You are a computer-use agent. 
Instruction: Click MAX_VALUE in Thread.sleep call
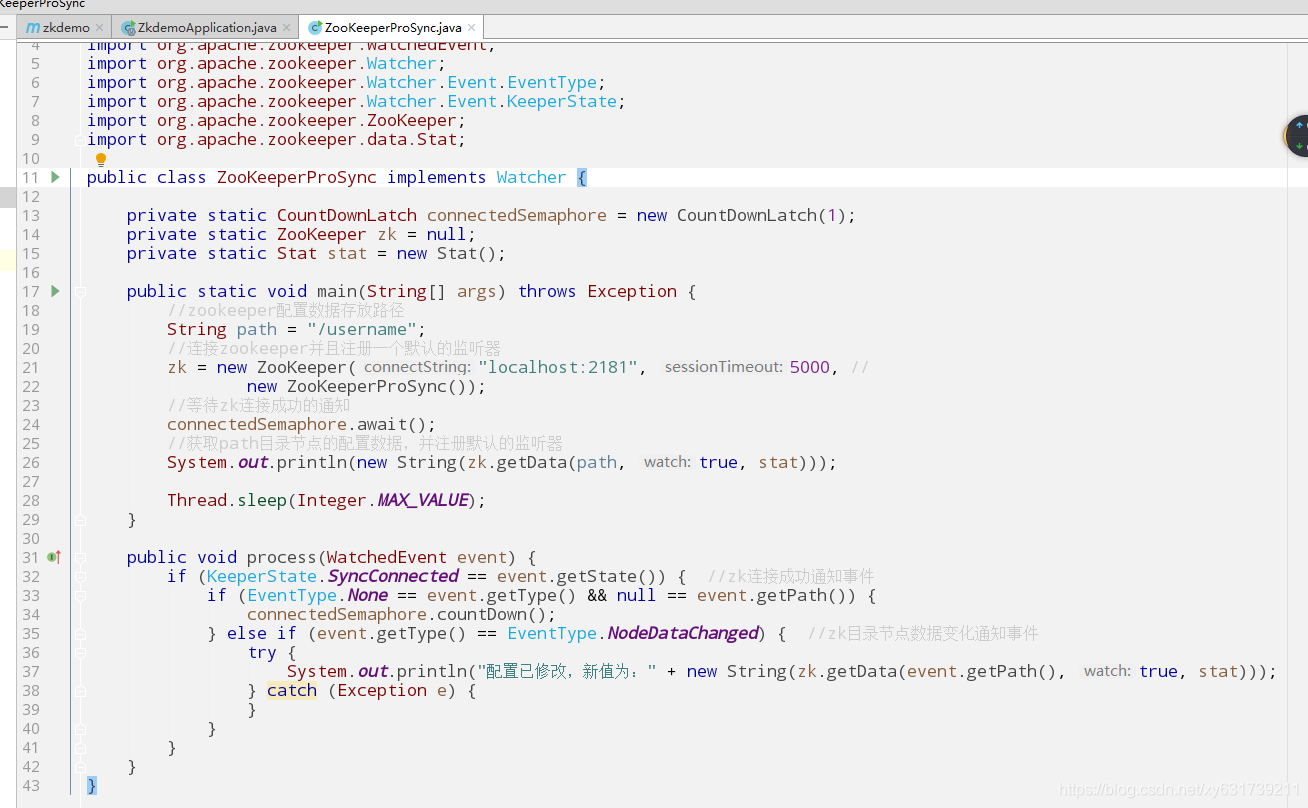422,500
